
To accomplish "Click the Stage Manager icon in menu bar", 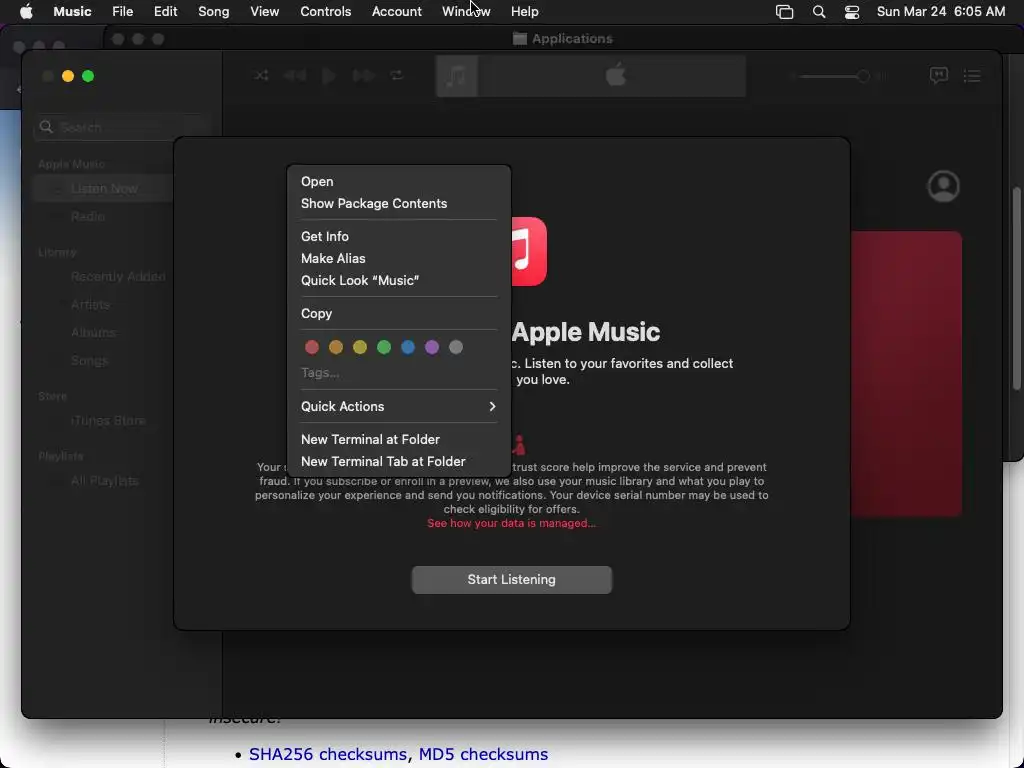I will [x=784, y=11].
